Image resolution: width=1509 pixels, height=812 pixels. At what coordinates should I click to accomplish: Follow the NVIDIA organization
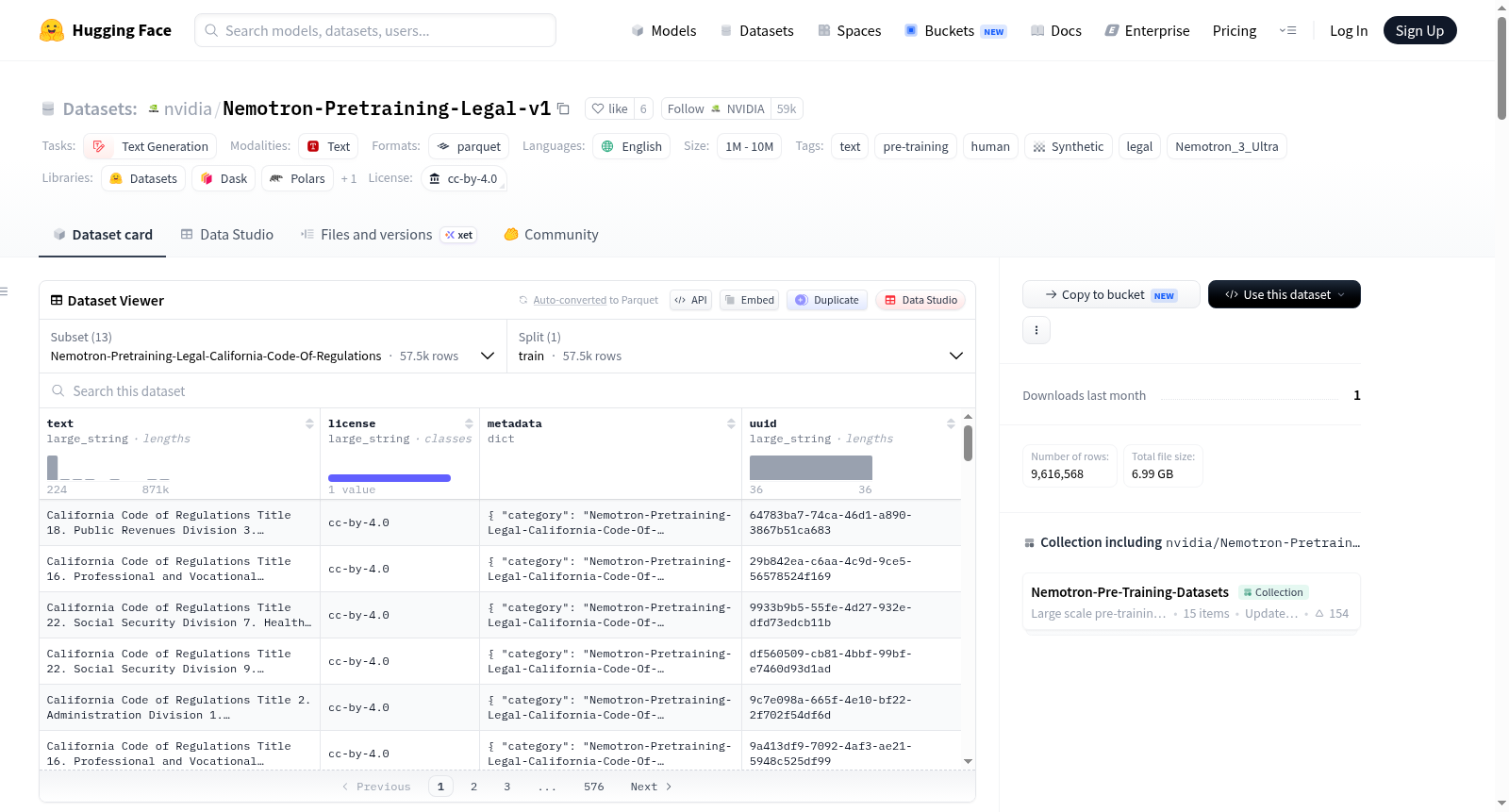point(716,108)
